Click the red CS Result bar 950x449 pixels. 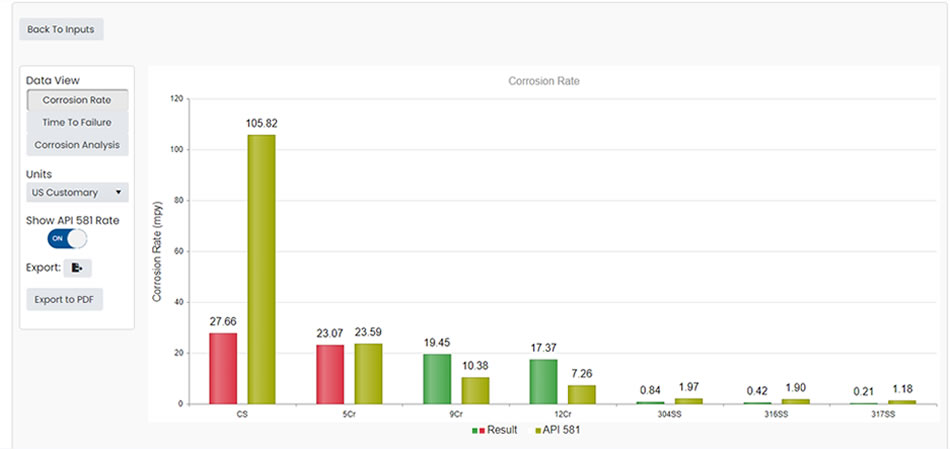[x=223, y=368]
